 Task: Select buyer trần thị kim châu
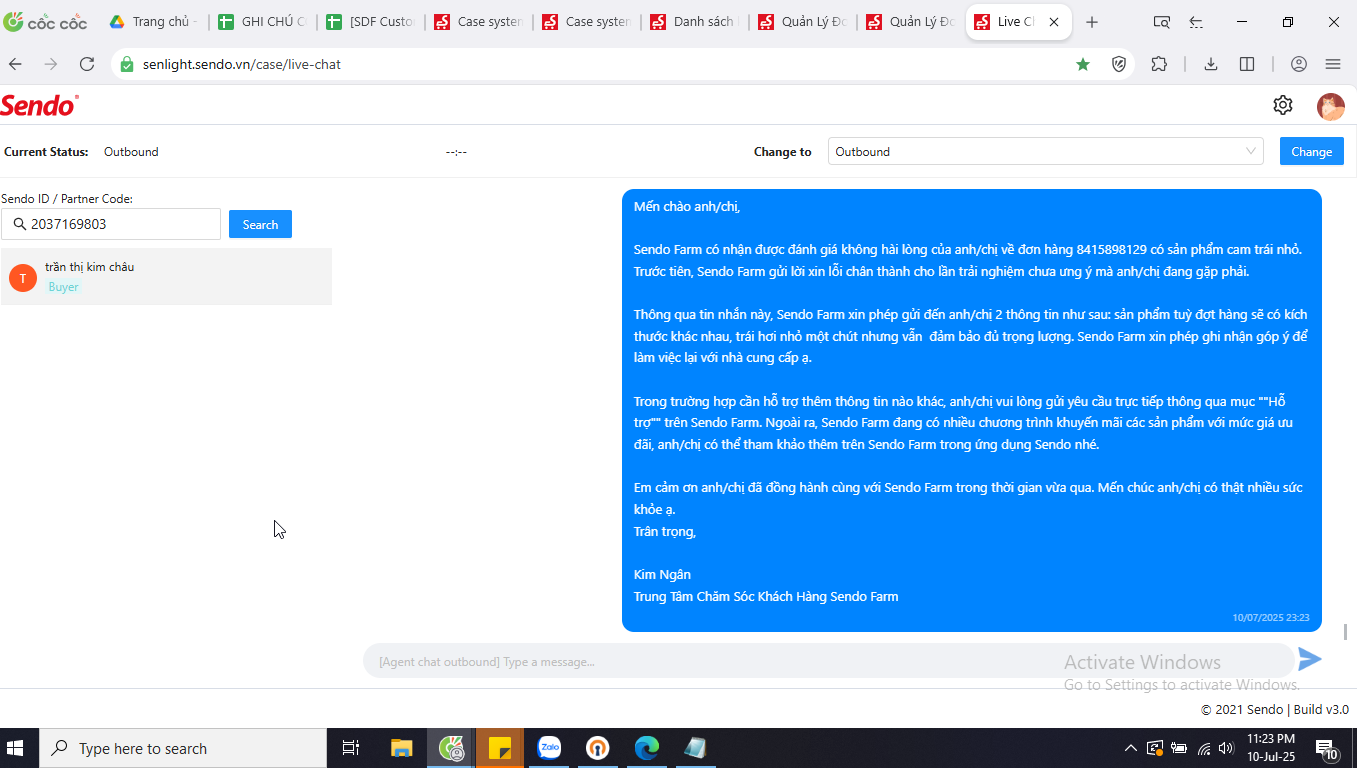(x=166, y=277)
